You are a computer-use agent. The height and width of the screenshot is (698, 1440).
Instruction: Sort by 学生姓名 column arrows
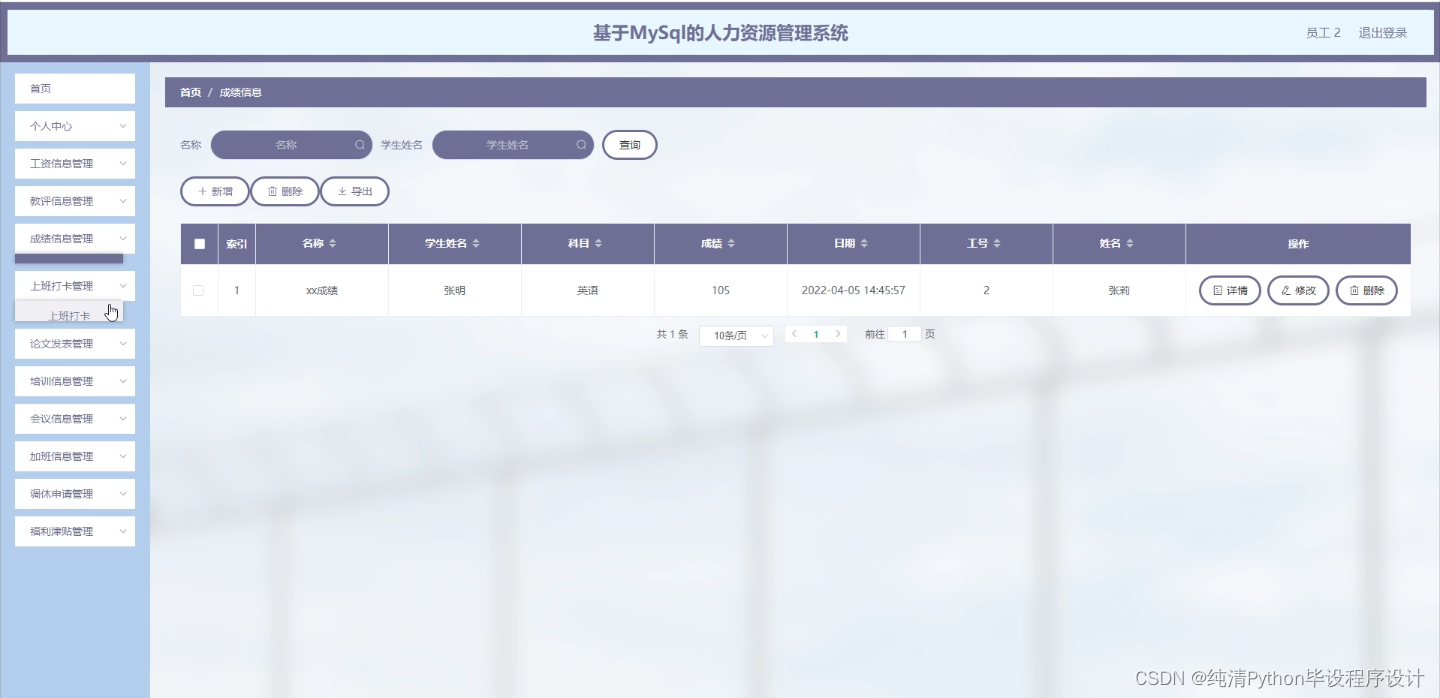(476, 244)
